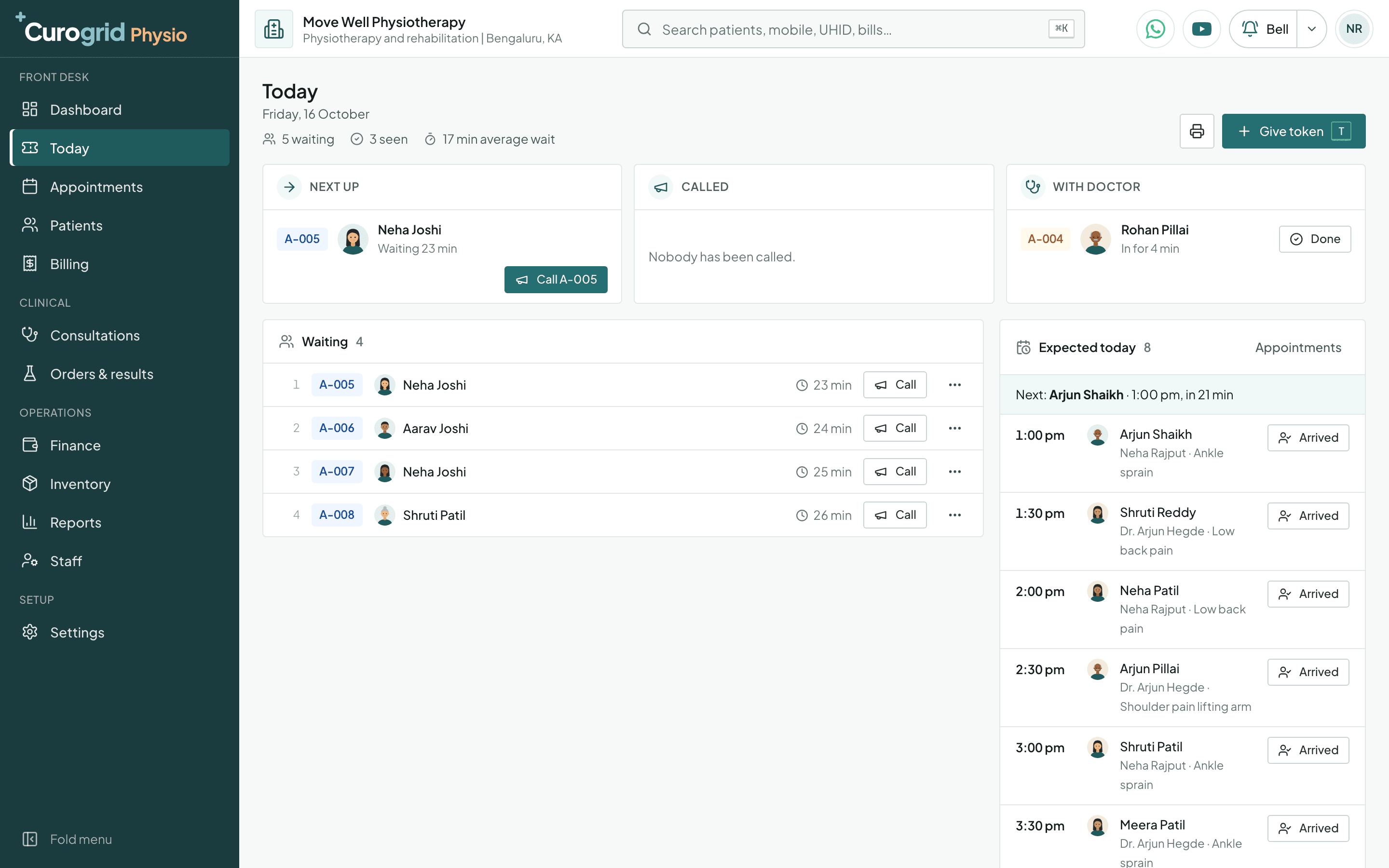Call token A-007 from waiting list

point(895,471)
